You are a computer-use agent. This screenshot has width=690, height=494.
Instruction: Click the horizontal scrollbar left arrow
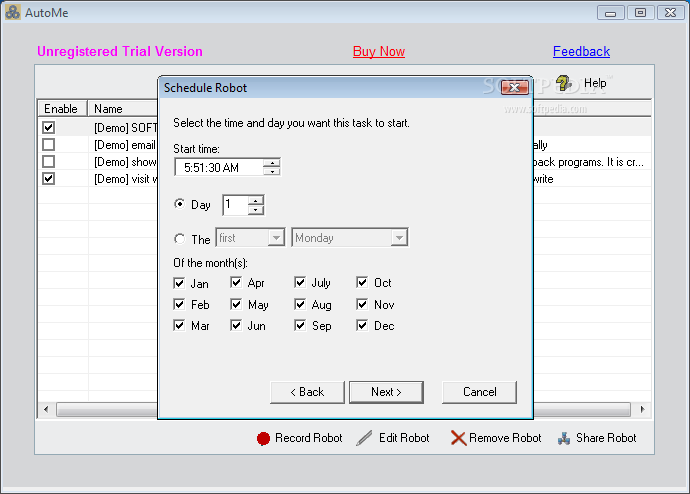coord(46,410)
